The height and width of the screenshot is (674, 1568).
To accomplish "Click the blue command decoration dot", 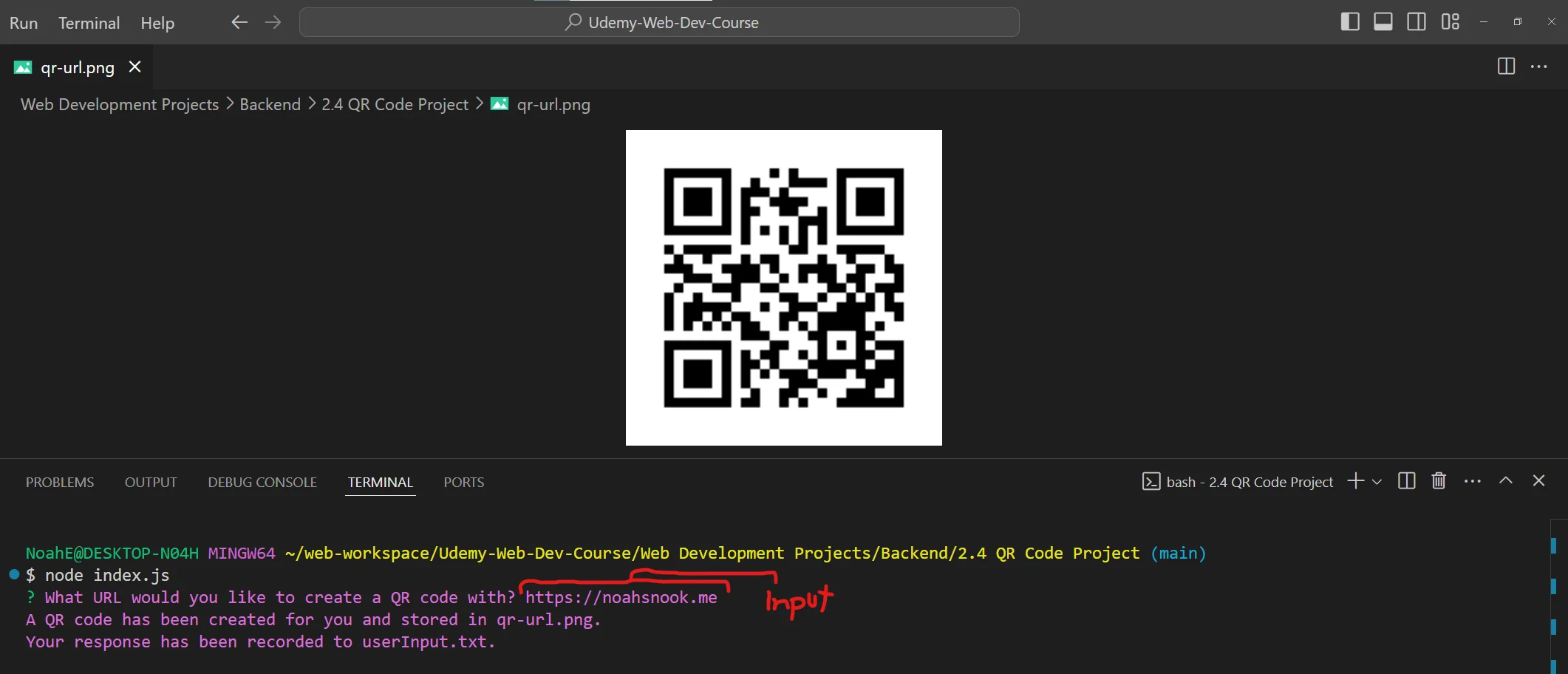I will pyautogui.click(x=14, y=574).
